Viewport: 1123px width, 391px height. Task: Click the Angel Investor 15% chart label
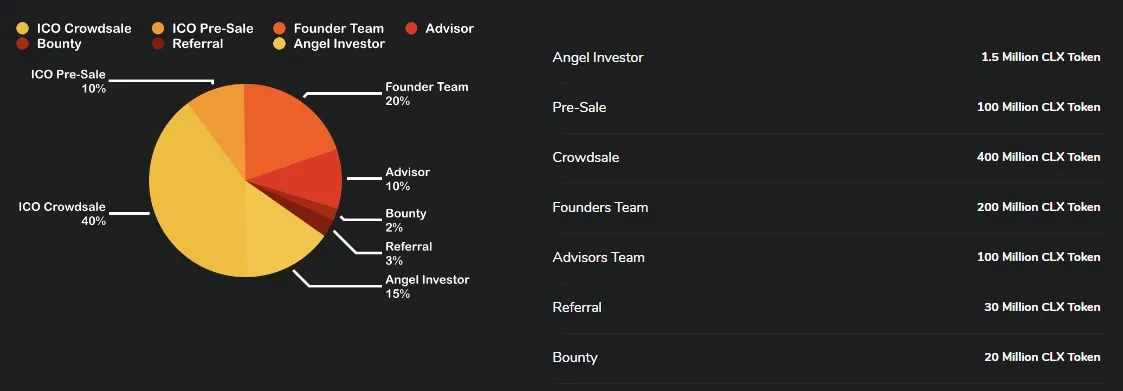click(427, 286)
